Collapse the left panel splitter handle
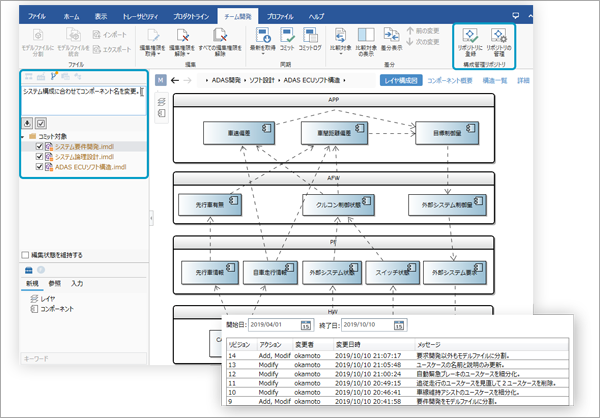The height and width of the screenshot is (418, 600). 152,218
